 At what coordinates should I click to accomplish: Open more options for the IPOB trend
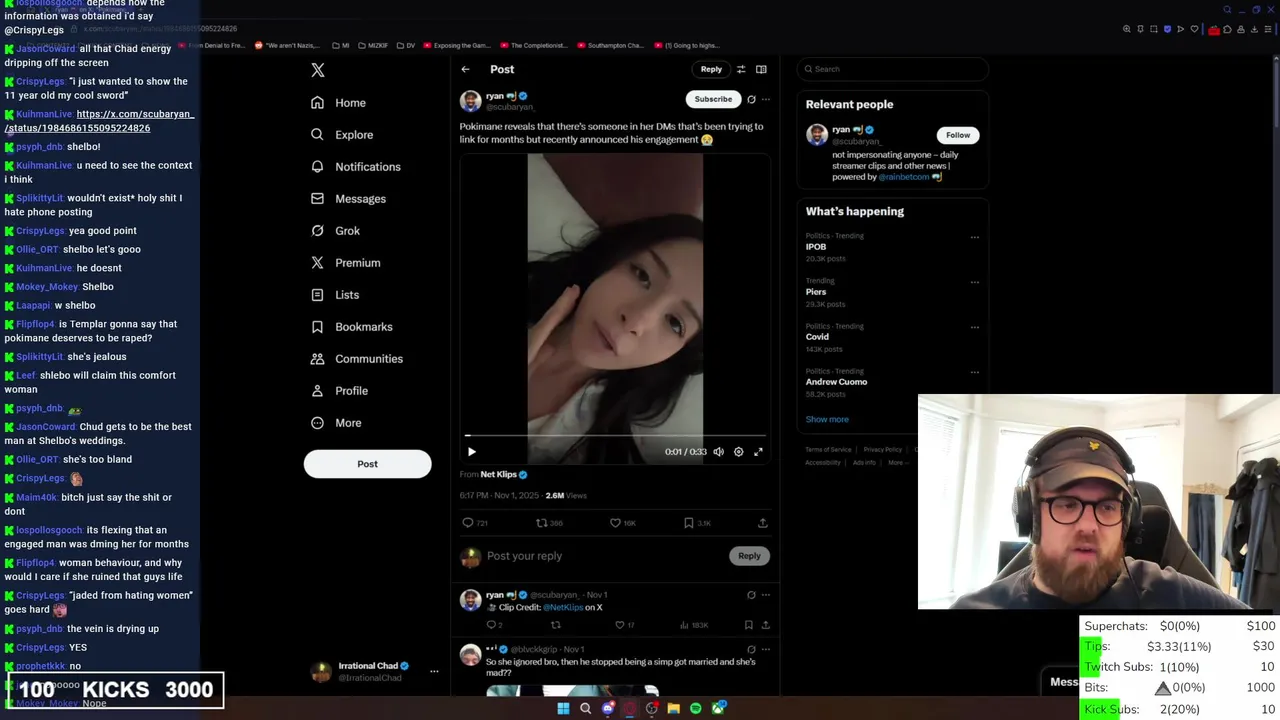tap(975, 238)
